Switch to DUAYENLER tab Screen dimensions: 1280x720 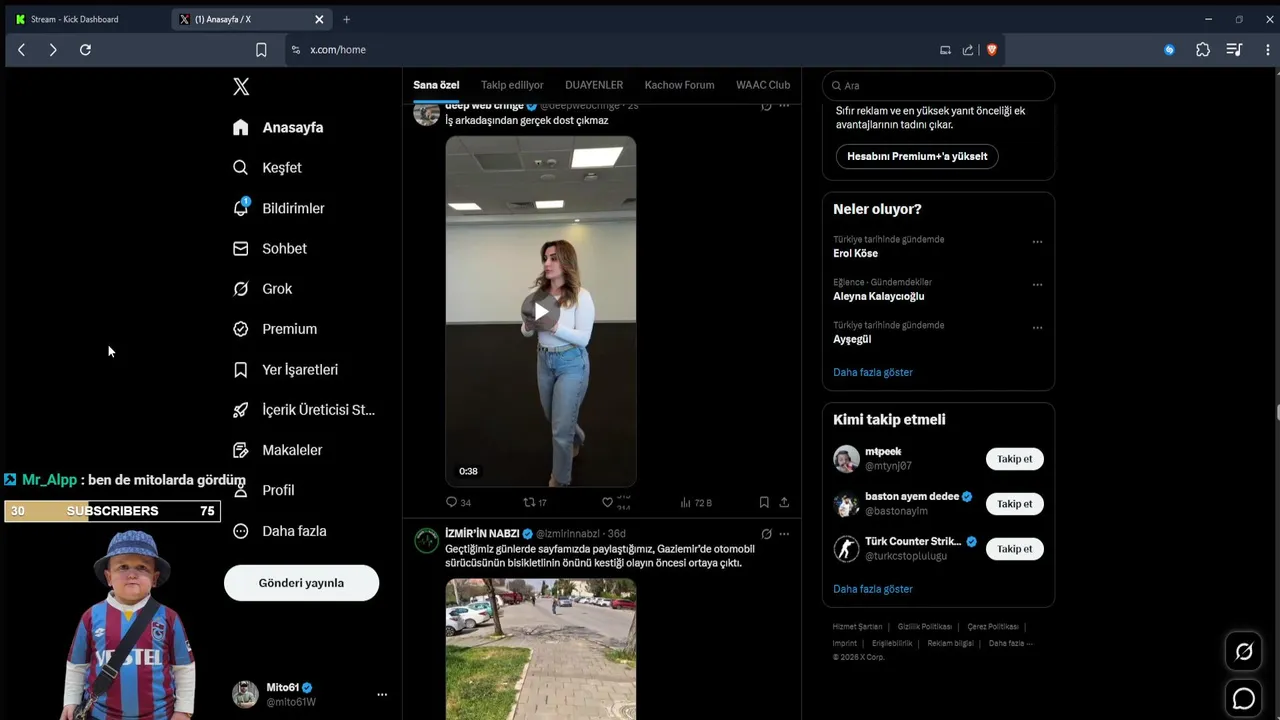pos(594,85)
